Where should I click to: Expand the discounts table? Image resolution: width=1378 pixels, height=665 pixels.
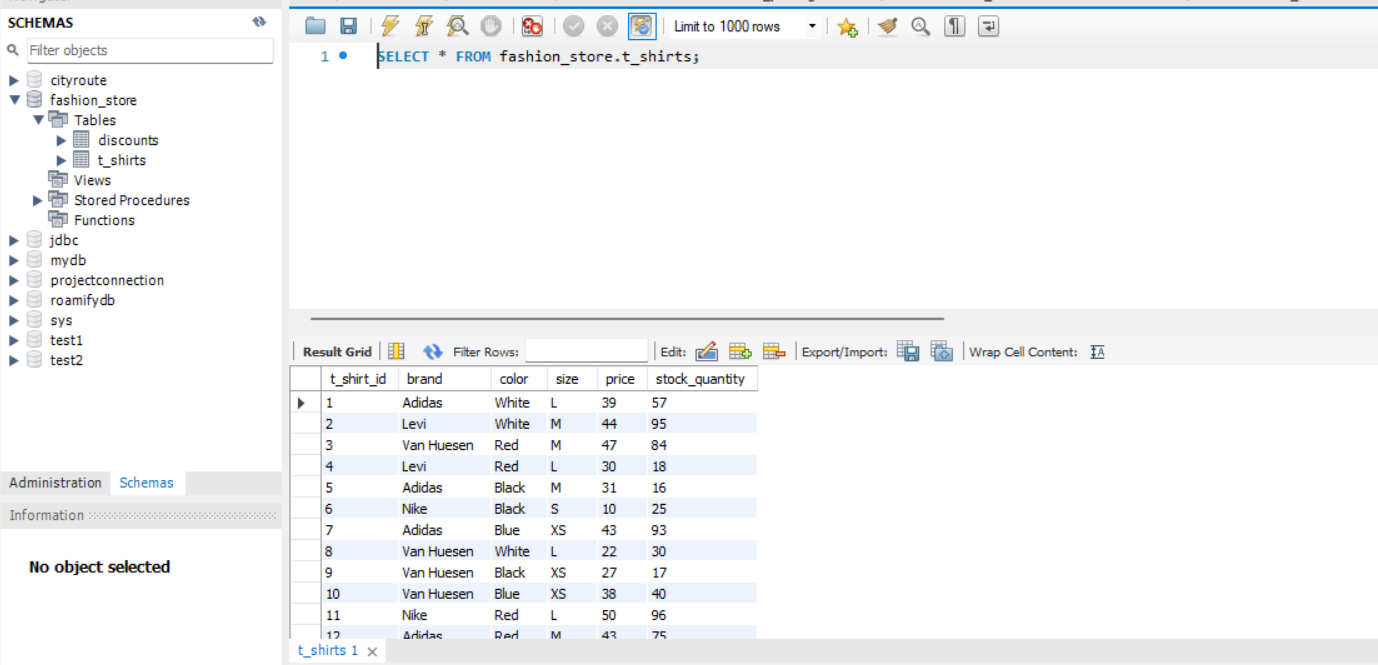point(62,140)
